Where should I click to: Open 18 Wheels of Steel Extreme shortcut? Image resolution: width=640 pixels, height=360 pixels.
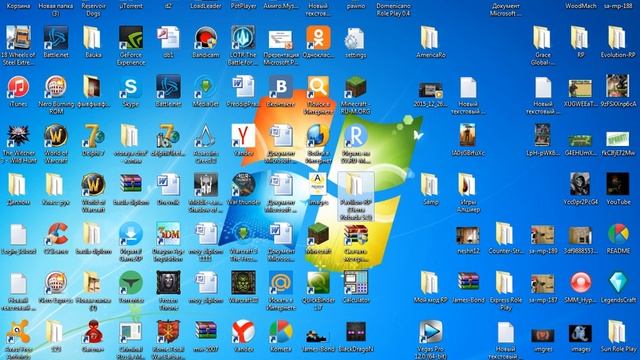coord(18,39)
